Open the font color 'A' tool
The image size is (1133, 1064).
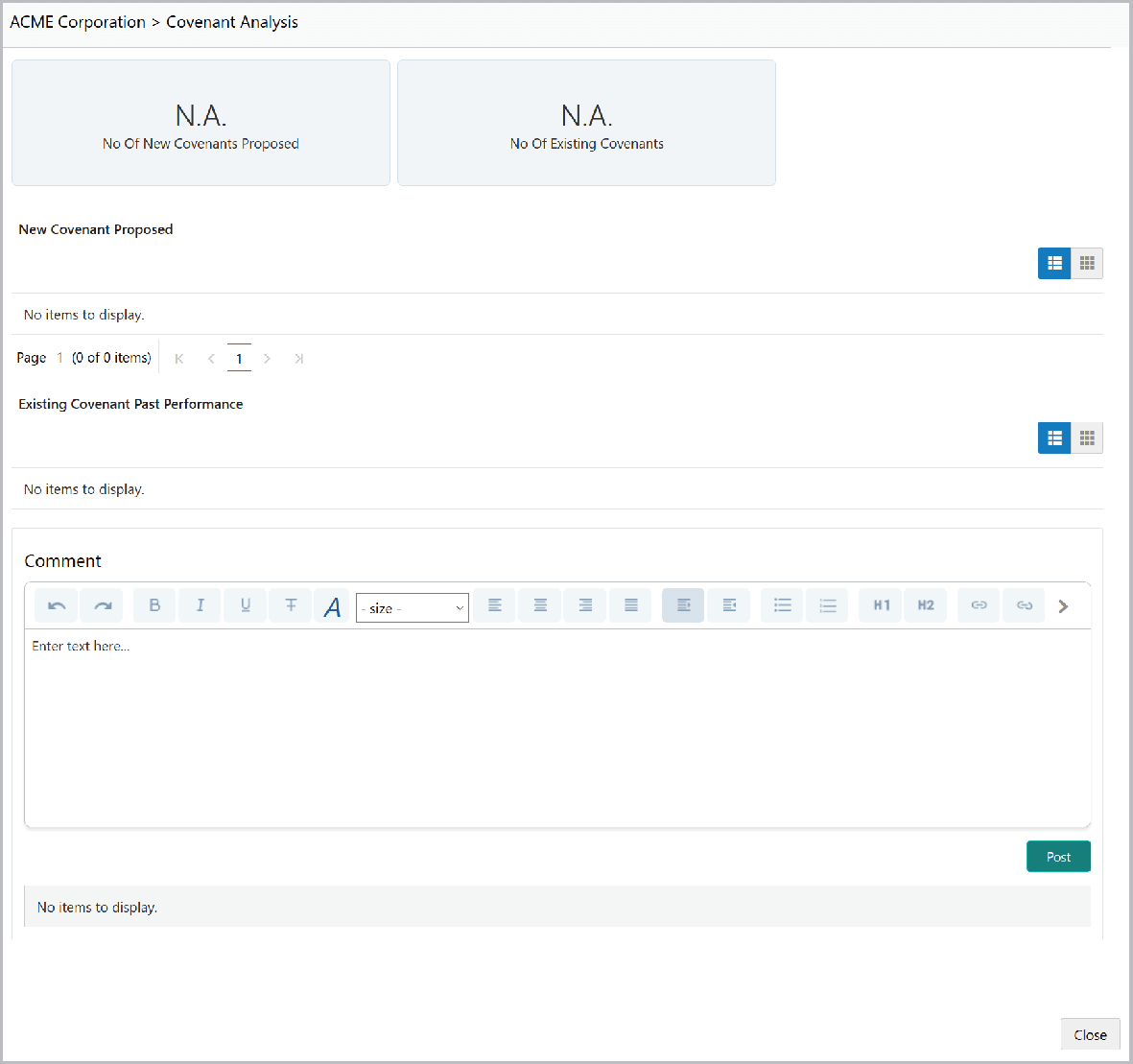pyautogui.click(x=332, y=606)
